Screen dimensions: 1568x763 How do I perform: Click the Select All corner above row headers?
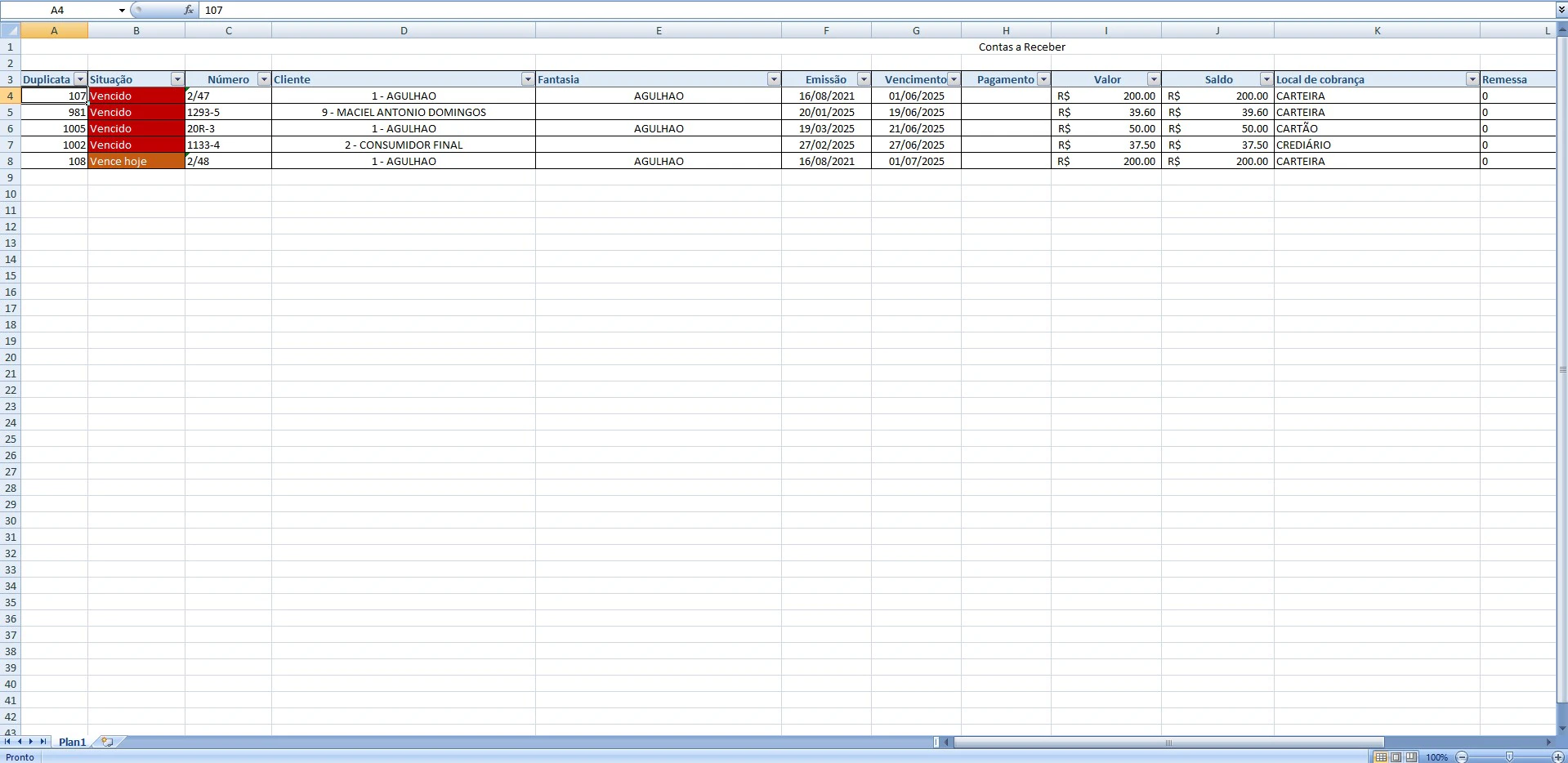(11, 30)
